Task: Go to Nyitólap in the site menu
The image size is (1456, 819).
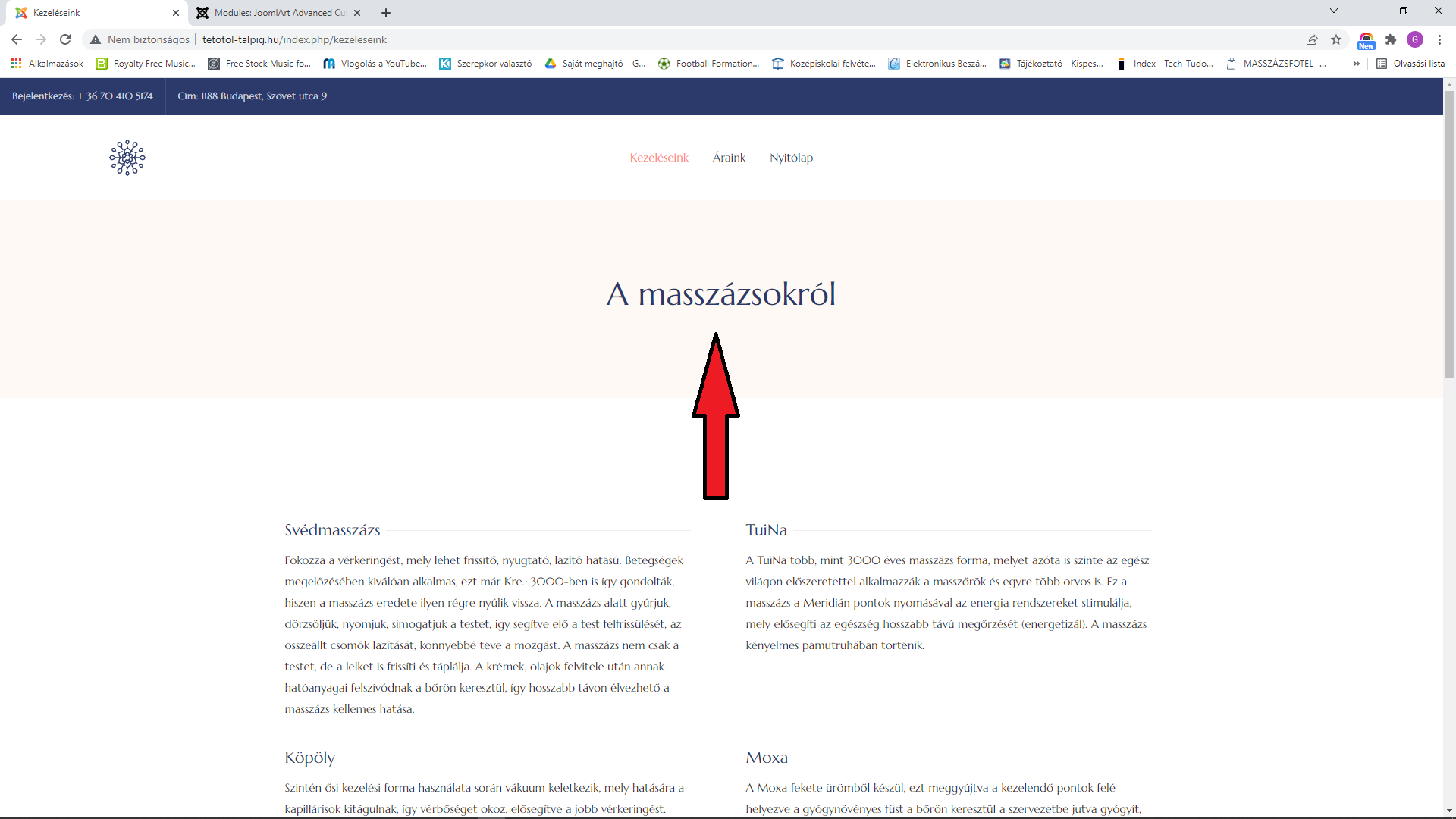Action: 791,158
